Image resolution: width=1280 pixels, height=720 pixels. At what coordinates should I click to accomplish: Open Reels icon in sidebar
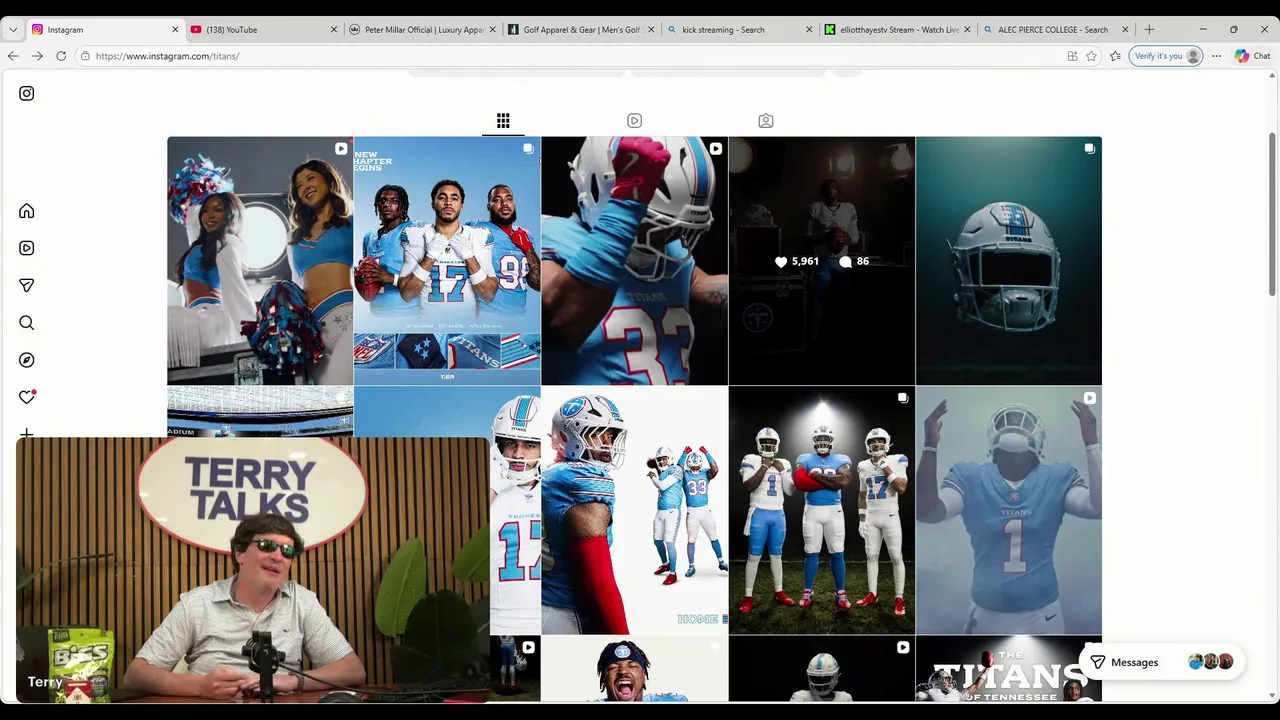27,248
